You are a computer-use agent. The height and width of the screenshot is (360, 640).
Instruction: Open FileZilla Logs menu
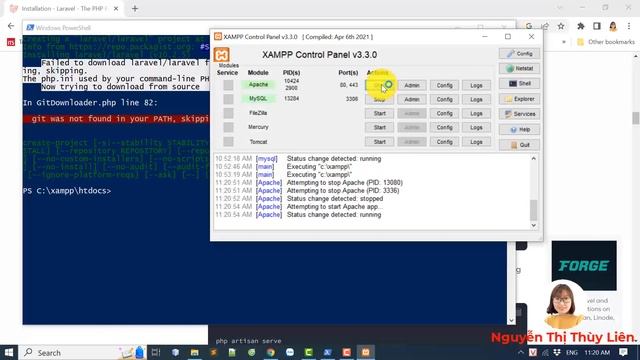click(476, 113)
